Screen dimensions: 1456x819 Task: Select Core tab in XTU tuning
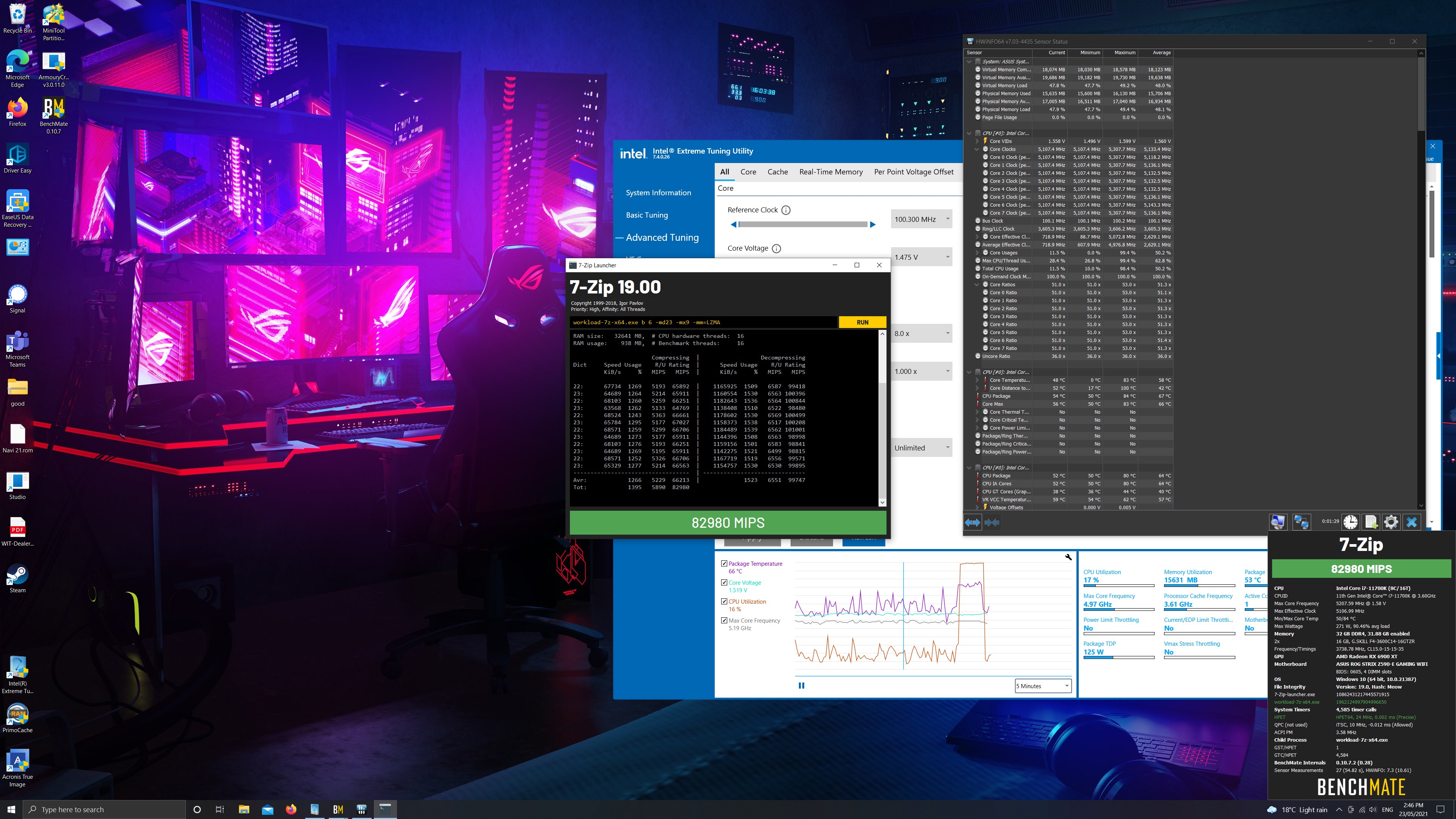[x=748, y=172]
